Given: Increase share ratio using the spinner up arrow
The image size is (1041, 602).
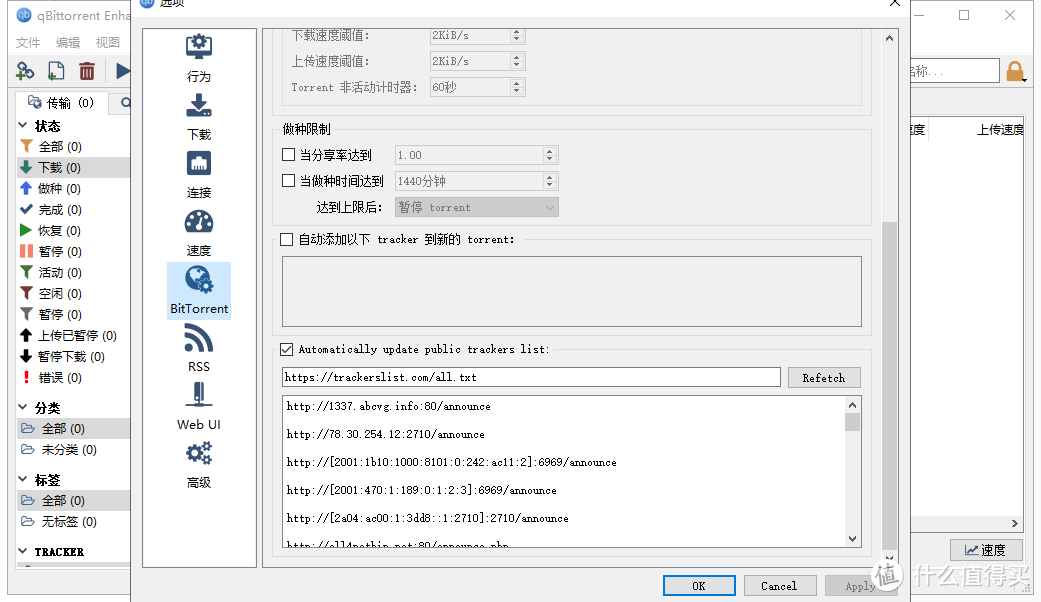Looking at the screenshot, I should [549, 151].
